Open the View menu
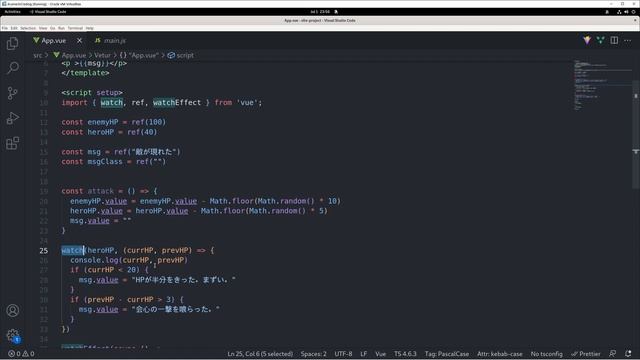 tap(43, 28)
